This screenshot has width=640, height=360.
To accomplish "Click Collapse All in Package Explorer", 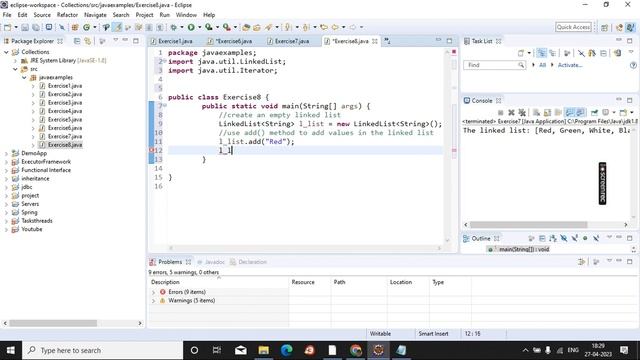I will (77, 41).
